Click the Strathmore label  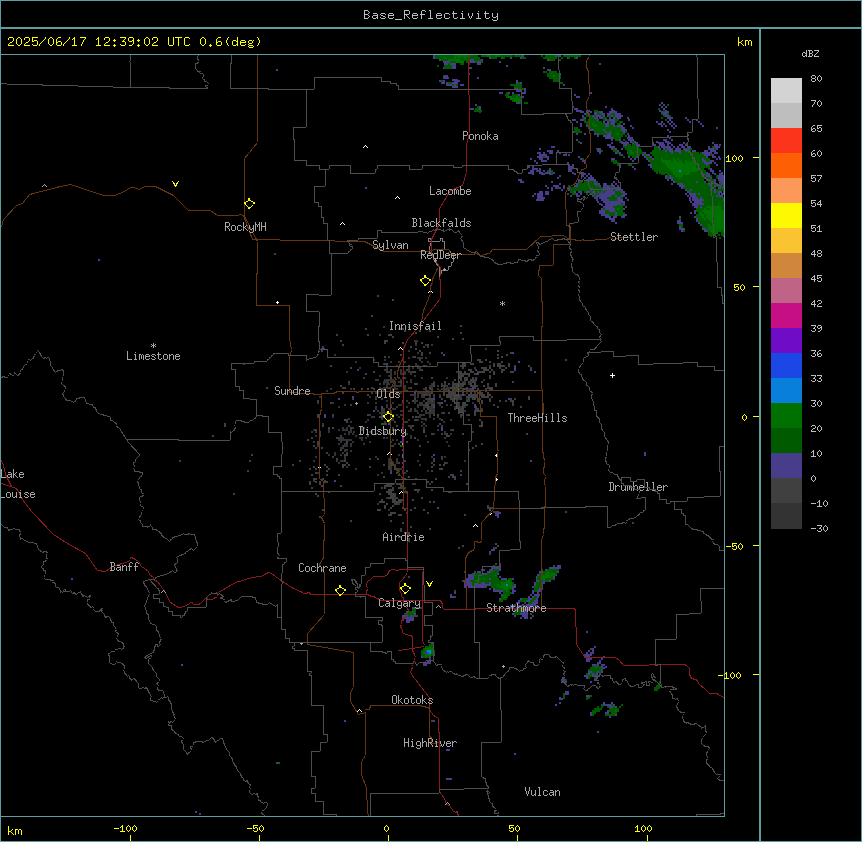point(516,608)
